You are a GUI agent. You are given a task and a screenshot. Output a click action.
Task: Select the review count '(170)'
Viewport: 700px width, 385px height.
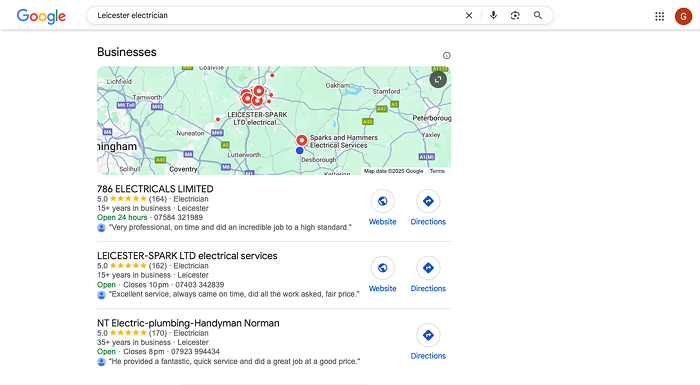click(x=158, y=333)
